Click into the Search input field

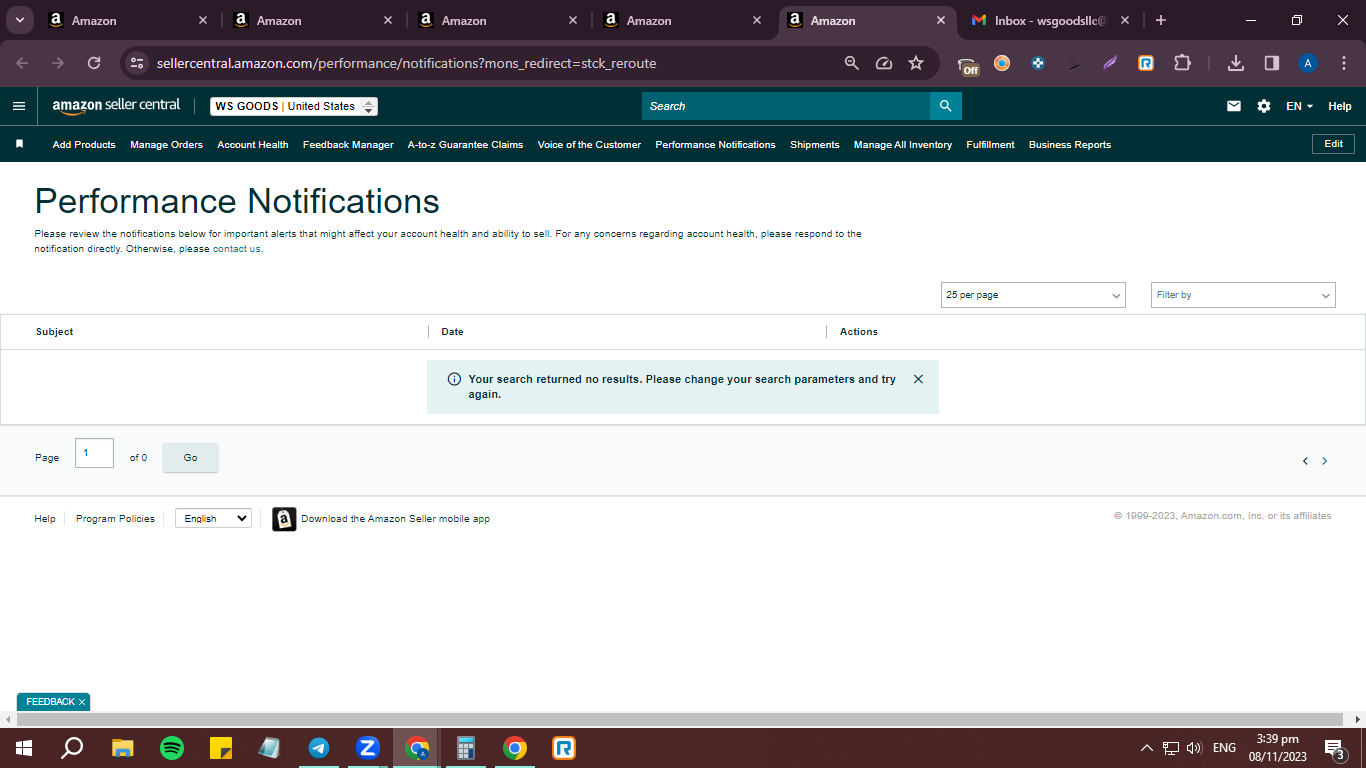[786, 106]
